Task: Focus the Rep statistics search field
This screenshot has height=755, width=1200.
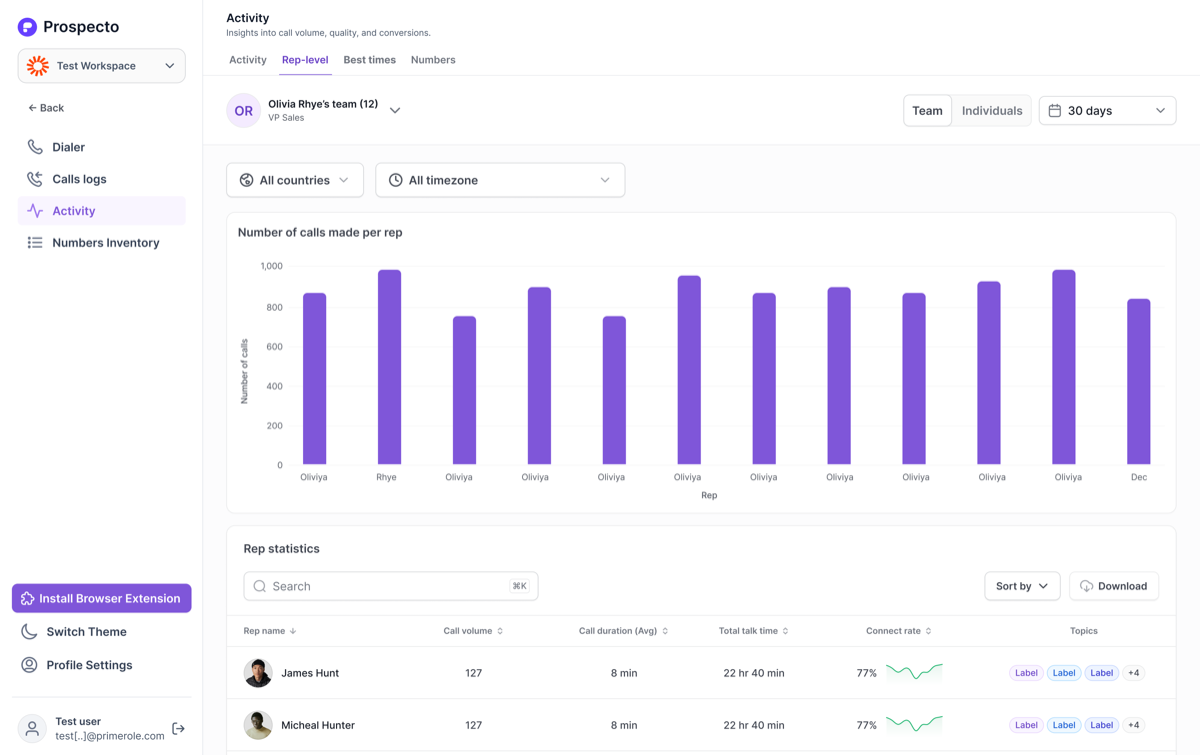Action: pos(391,586)
